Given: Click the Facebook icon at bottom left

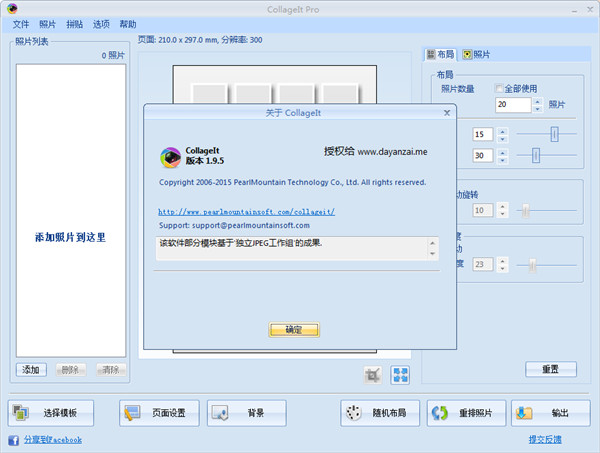Looking at the screenshot, I should click(14, 440).
